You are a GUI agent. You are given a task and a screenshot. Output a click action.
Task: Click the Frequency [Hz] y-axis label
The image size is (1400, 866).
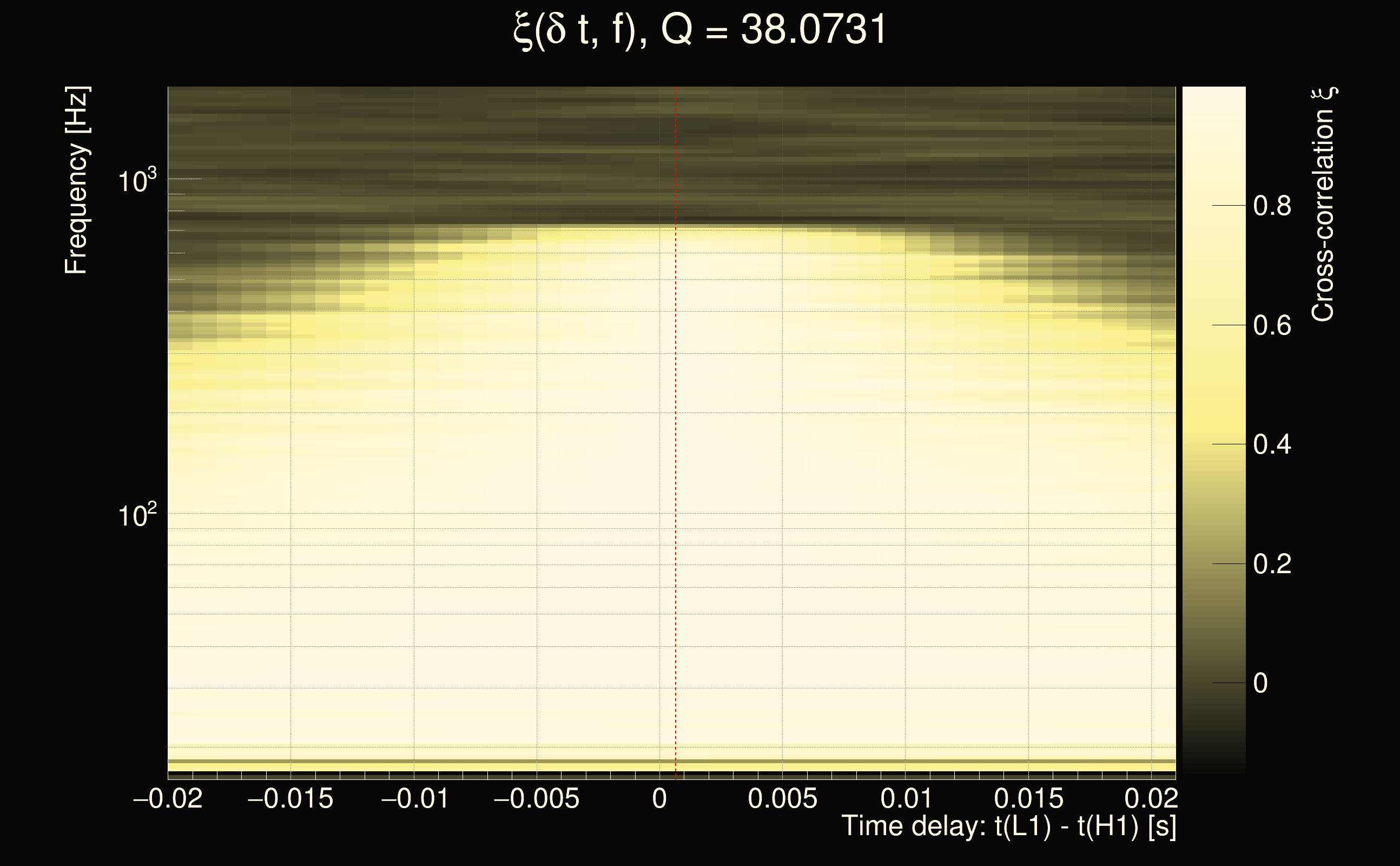coord(77,180)
